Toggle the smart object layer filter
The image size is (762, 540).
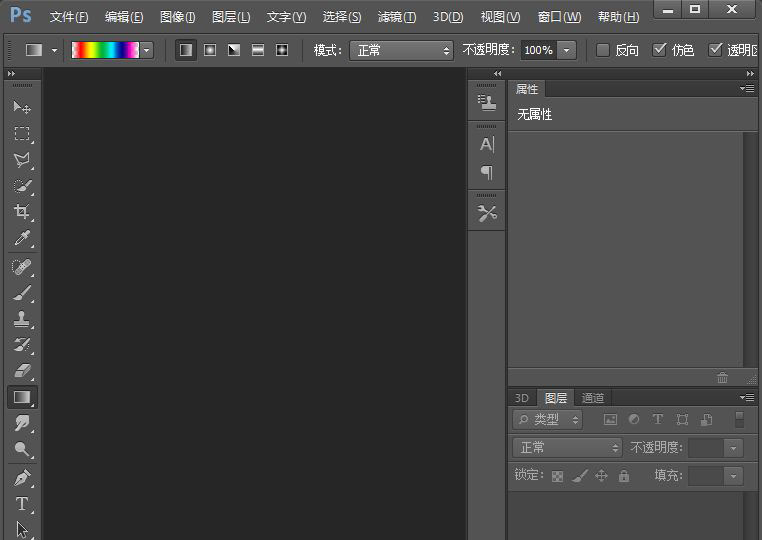tap(706, 419)
